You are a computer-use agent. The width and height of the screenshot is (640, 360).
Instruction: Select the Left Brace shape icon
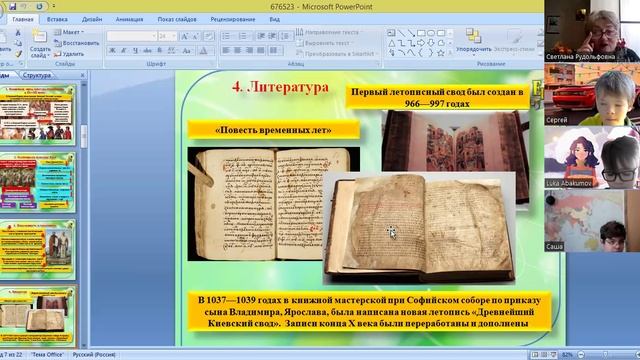click(x=421, y=53)
